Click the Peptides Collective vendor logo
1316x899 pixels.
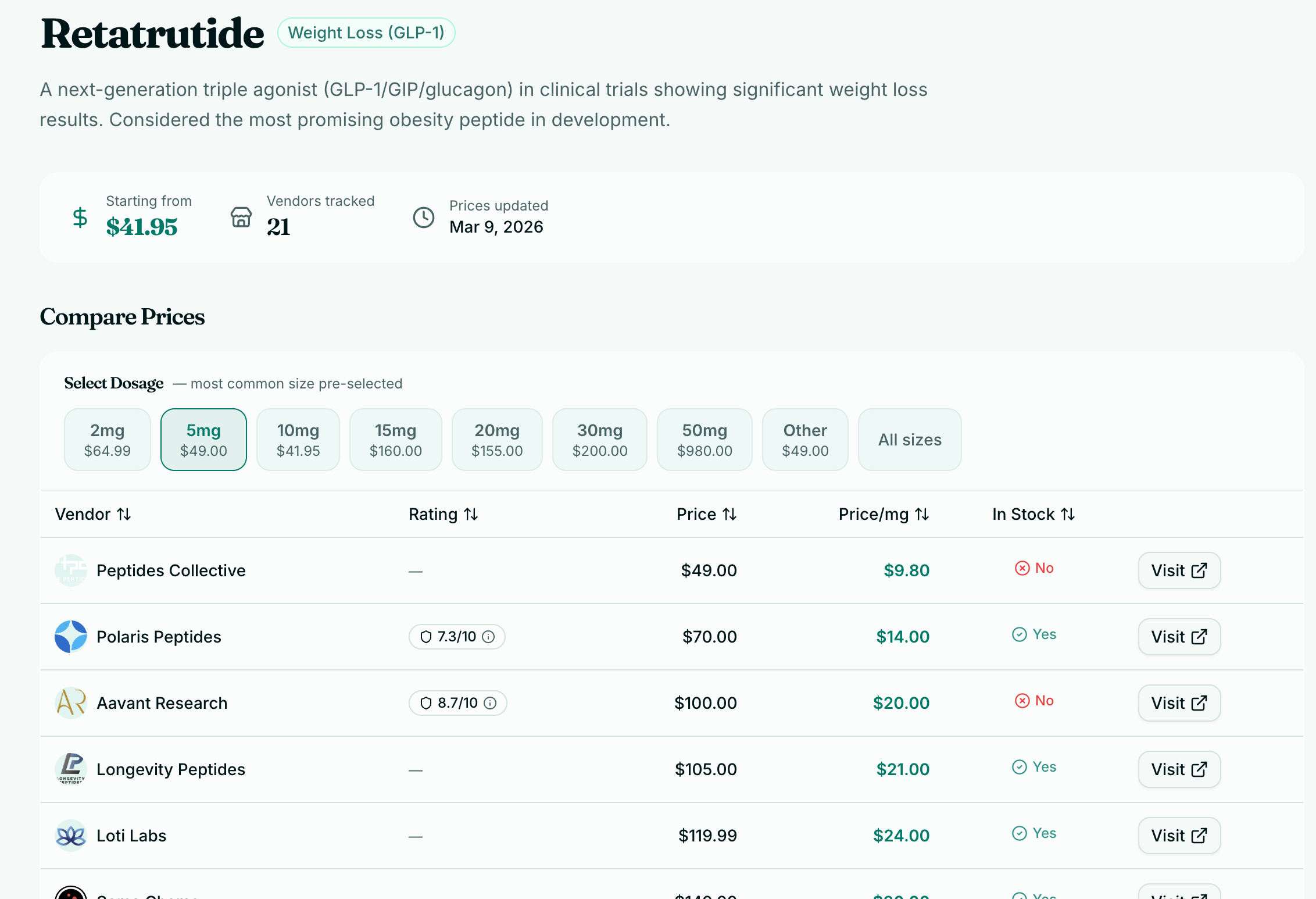(x=71, y=570)
